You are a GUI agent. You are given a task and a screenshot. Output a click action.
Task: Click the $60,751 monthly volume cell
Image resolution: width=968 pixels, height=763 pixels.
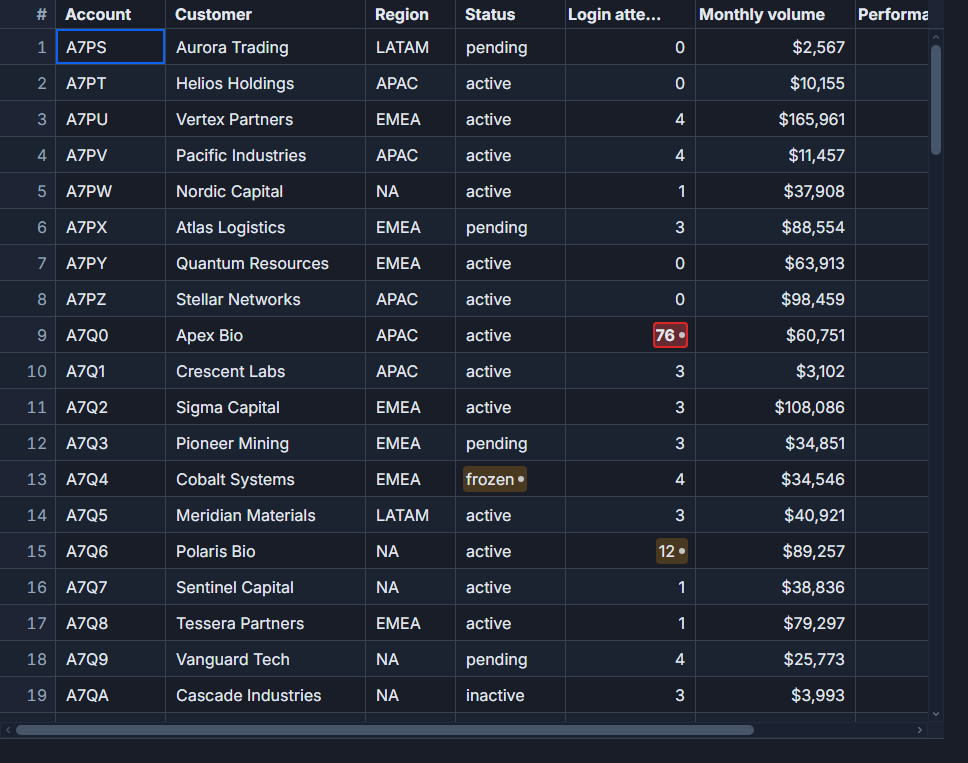tap(775, 335)
